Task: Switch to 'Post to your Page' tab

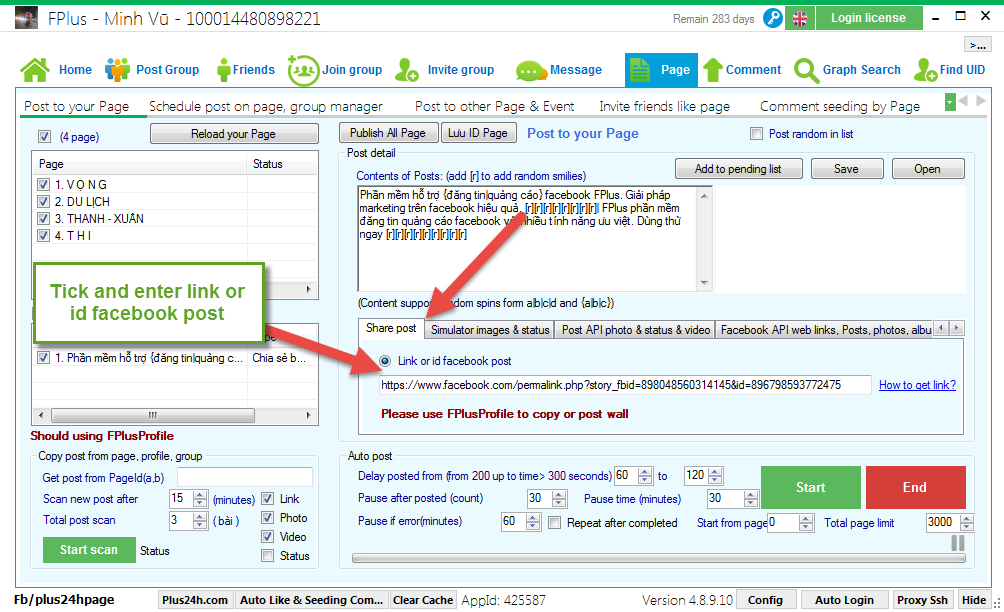Action: pyautogui.click(x=77, y=106)
